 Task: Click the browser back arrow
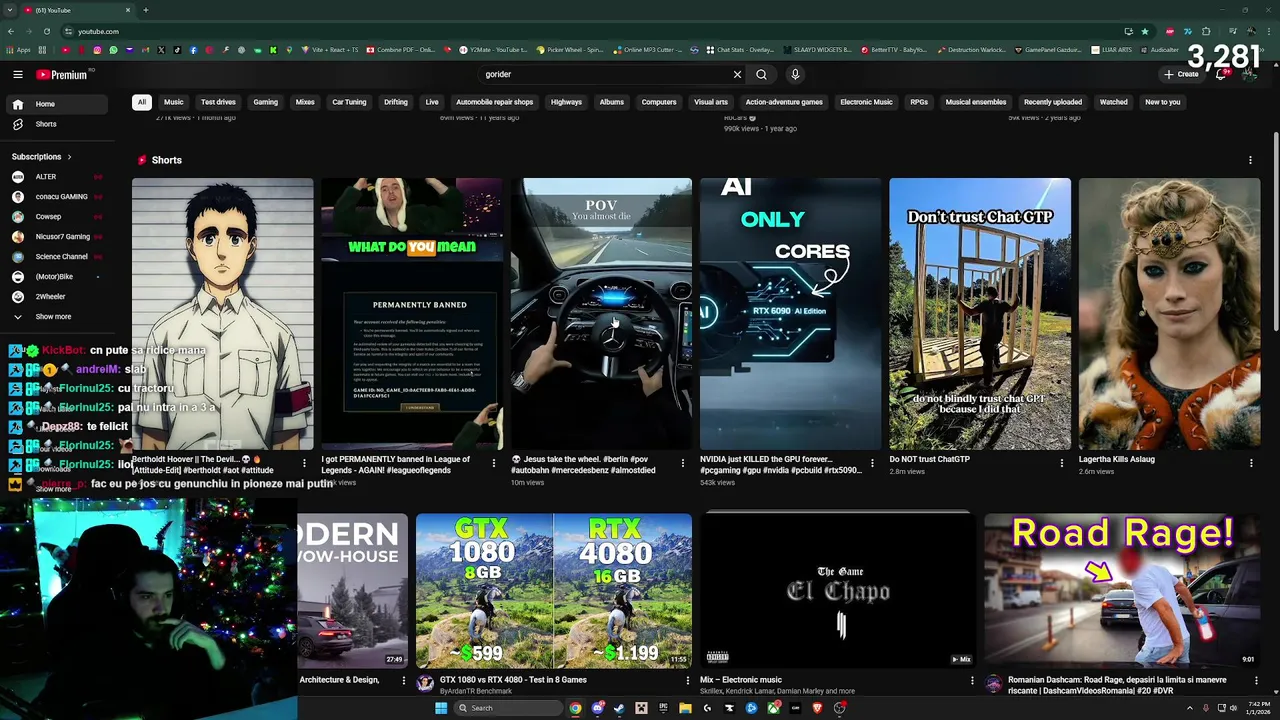click(12, 31)
